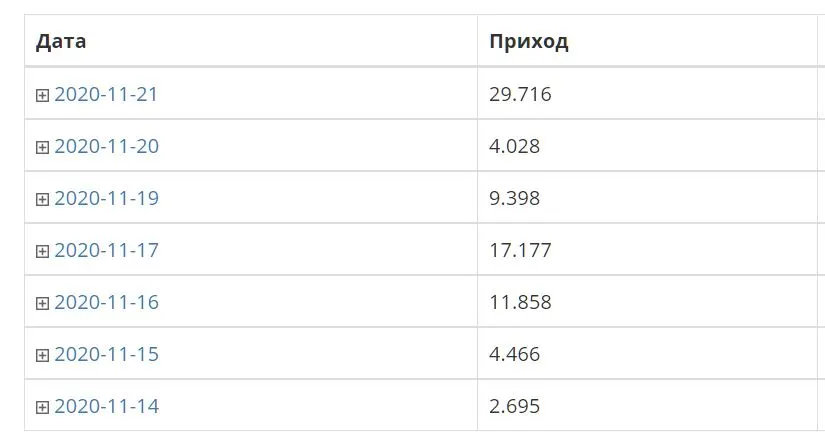The height and width of the screenshot is (442, 825).
Task: Open the 2020-11-20 date link
Action: (106, 146)
